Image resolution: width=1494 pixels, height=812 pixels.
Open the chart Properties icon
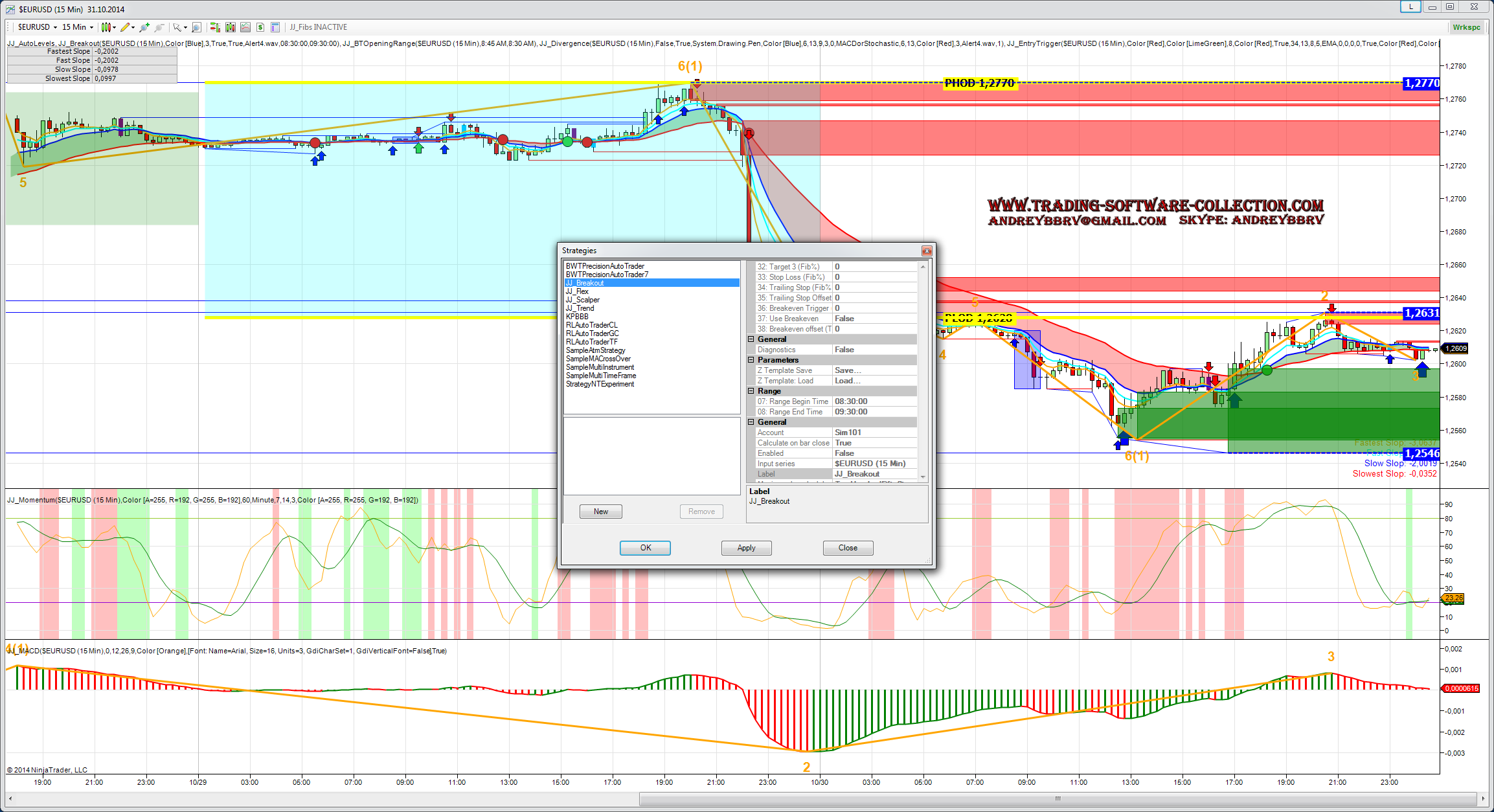(275, 27)
